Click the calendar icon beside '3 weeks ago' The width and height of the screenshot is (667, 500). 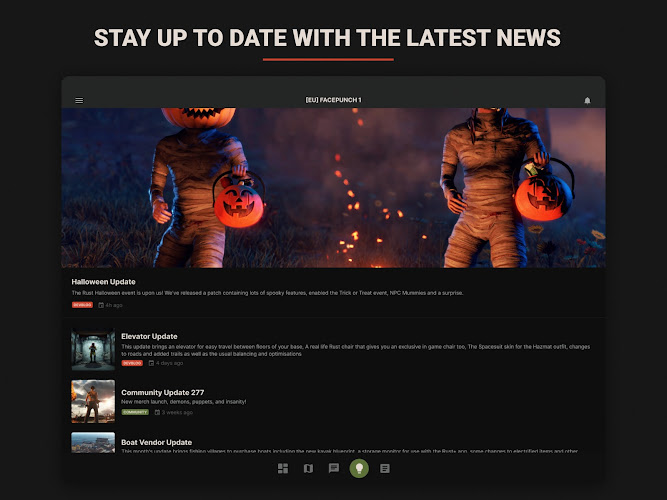pos(157,412)
